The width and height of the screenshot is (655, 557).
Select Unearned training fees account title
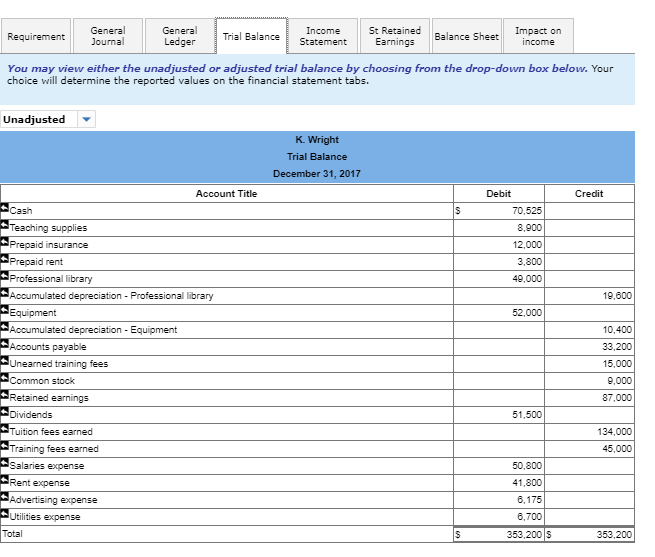(59, 364)
